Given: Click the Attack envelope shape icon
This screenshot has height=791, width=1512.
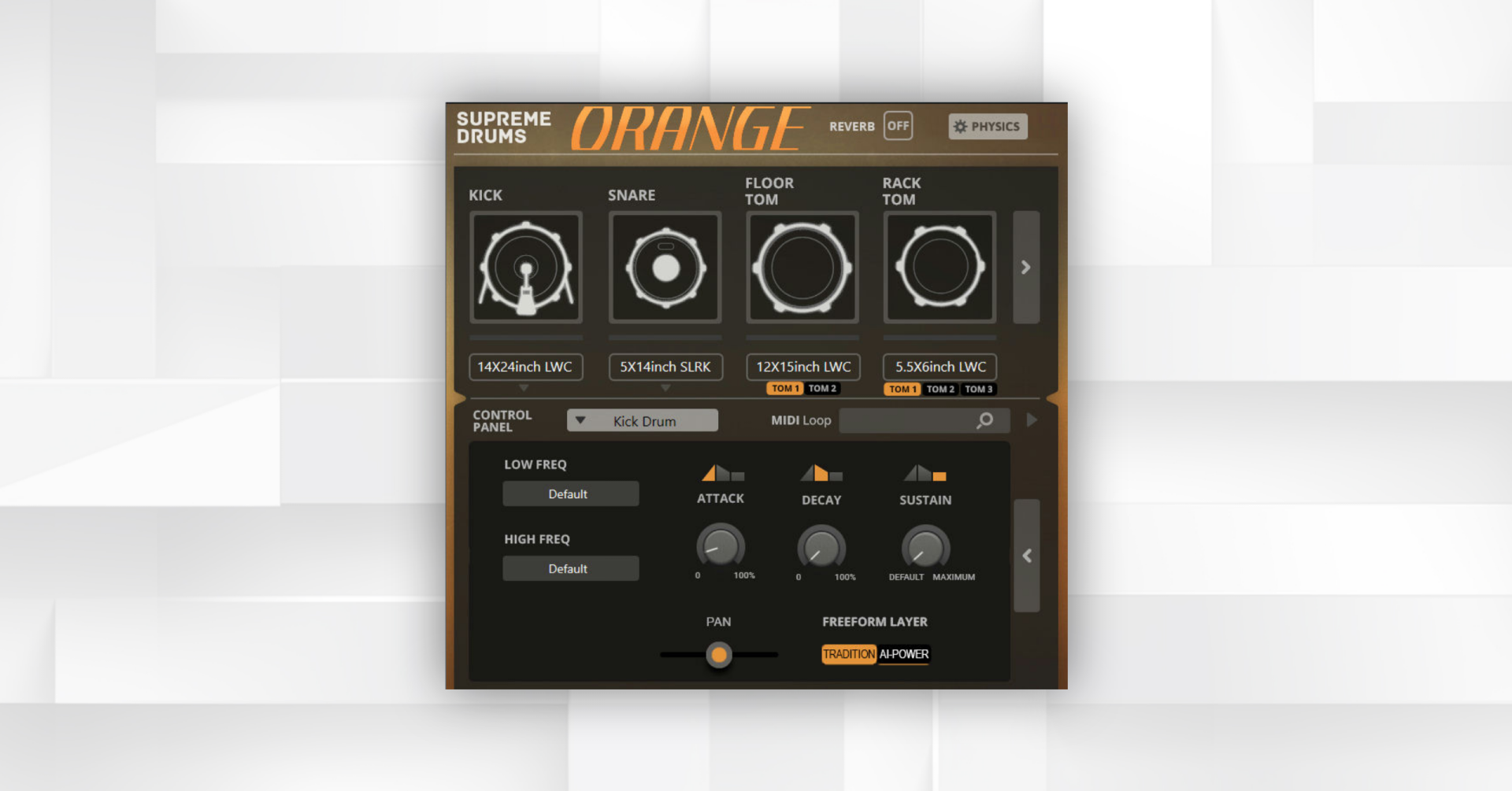Looking at the screenshot, I should (722, 473).
